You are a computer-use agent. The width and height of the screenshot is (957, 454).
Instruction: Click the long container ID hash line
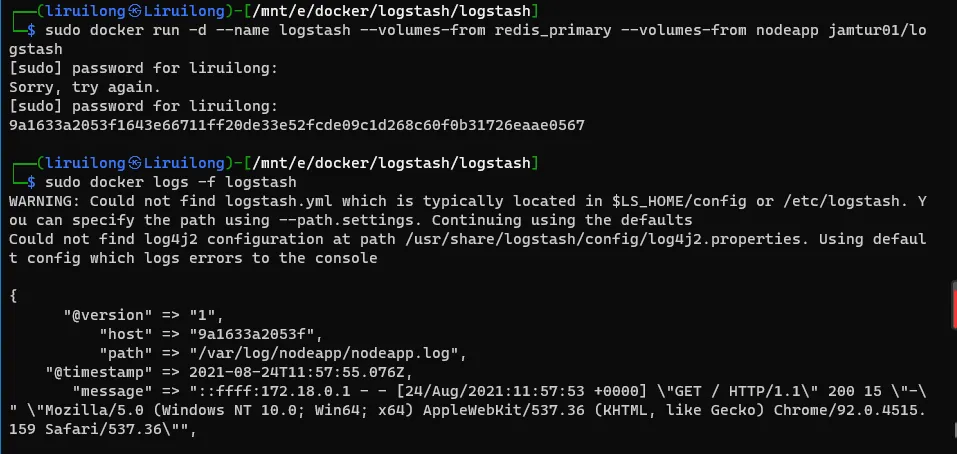[296, 125]
